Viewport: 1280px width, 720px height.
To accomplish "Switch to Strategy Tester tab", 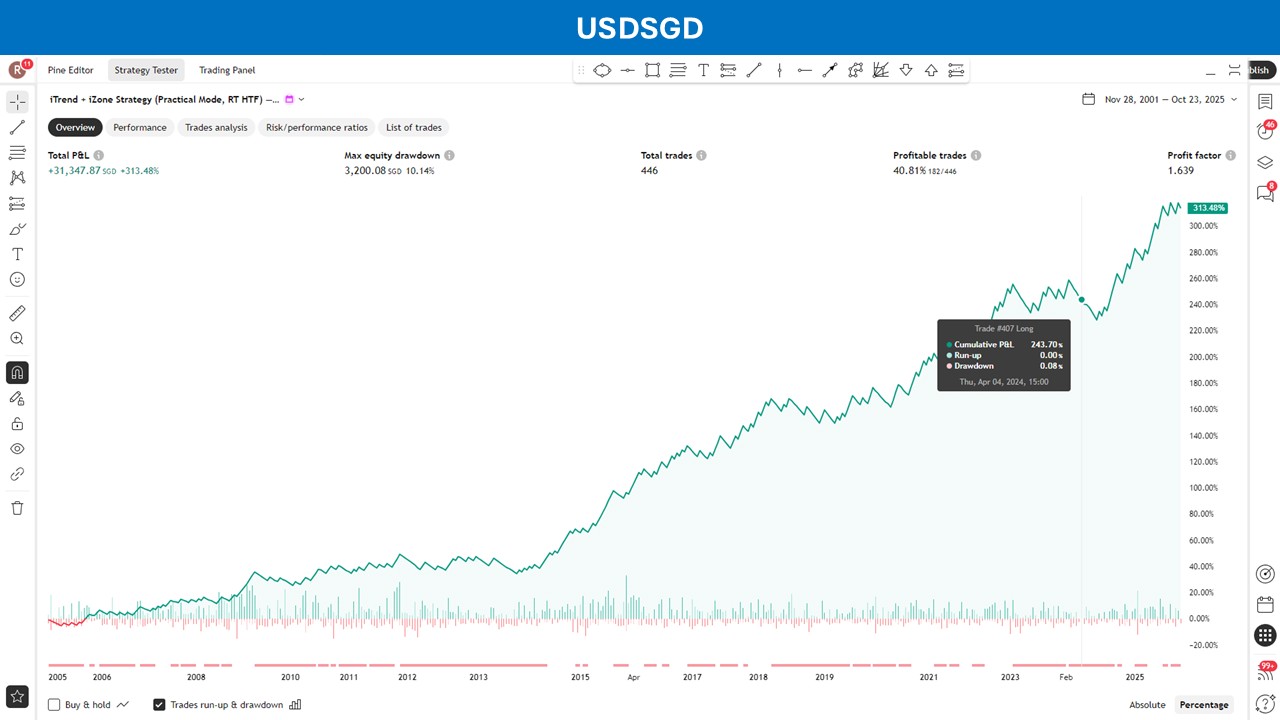I will point(146,70).
